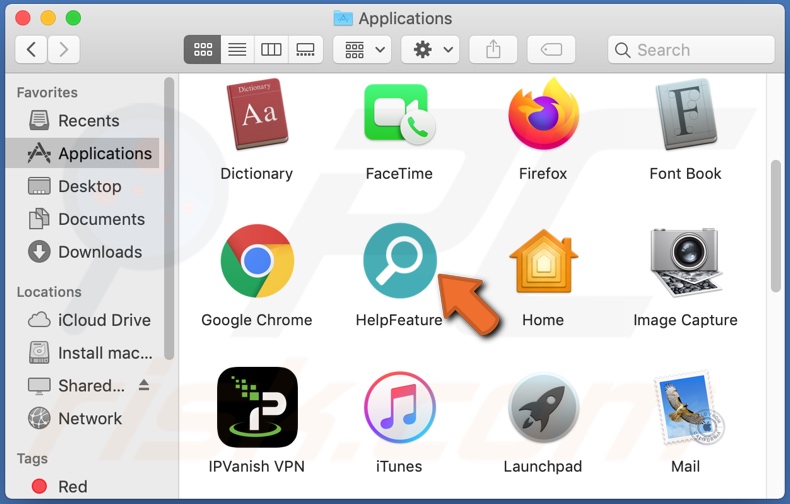Select the Red tag in sidebar
Viewport: 790px width, 504px height.
tap(83, 486)
